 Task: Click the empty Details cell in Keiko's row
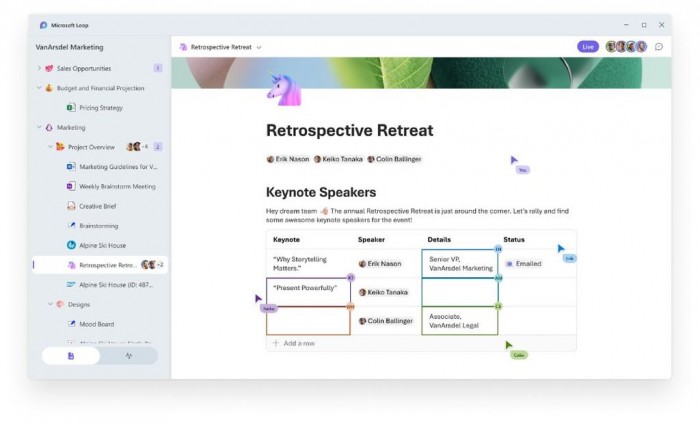460,292
